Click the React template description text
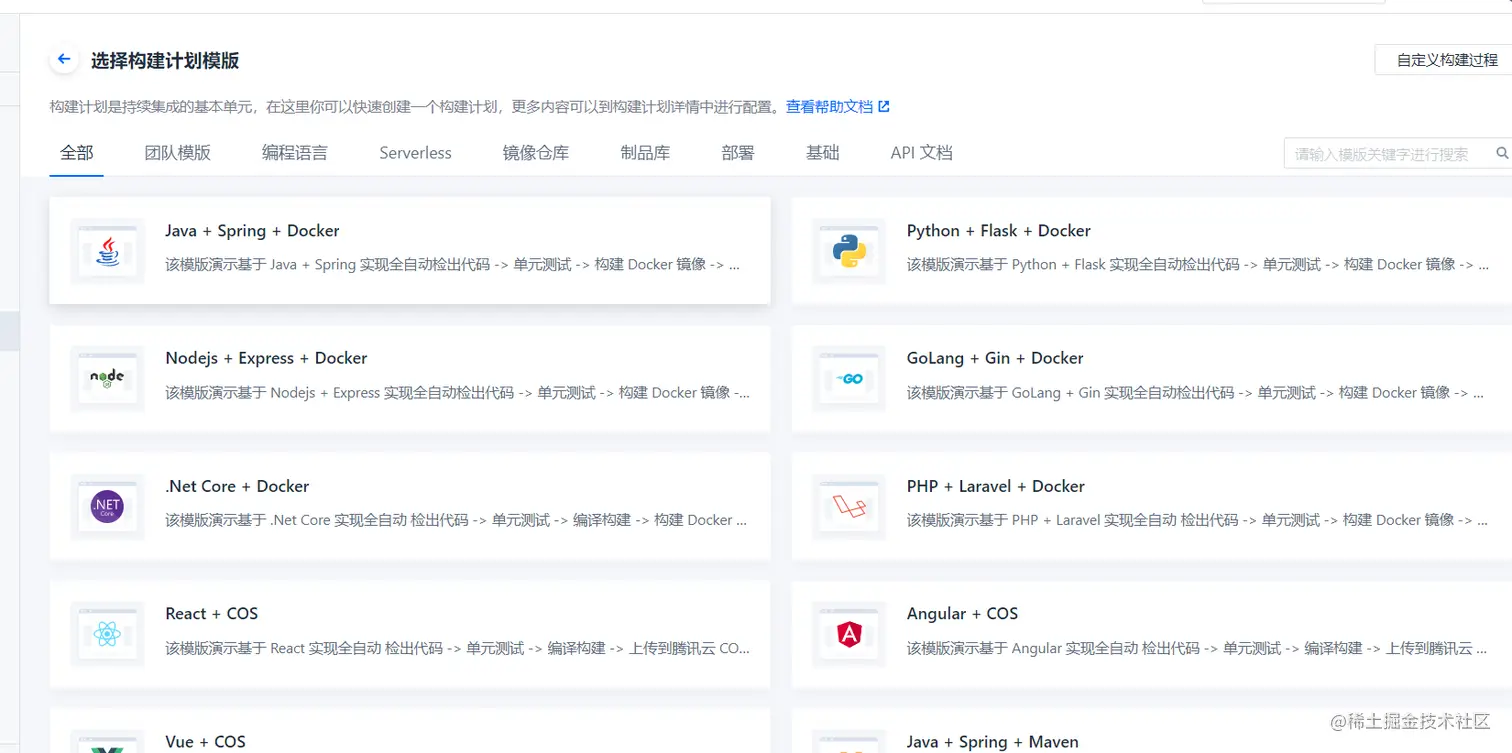 [457, 648]
